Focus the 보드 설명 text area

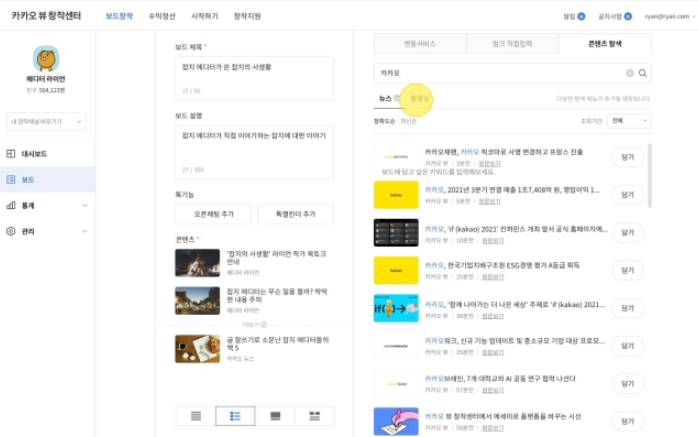coord(254,152)
